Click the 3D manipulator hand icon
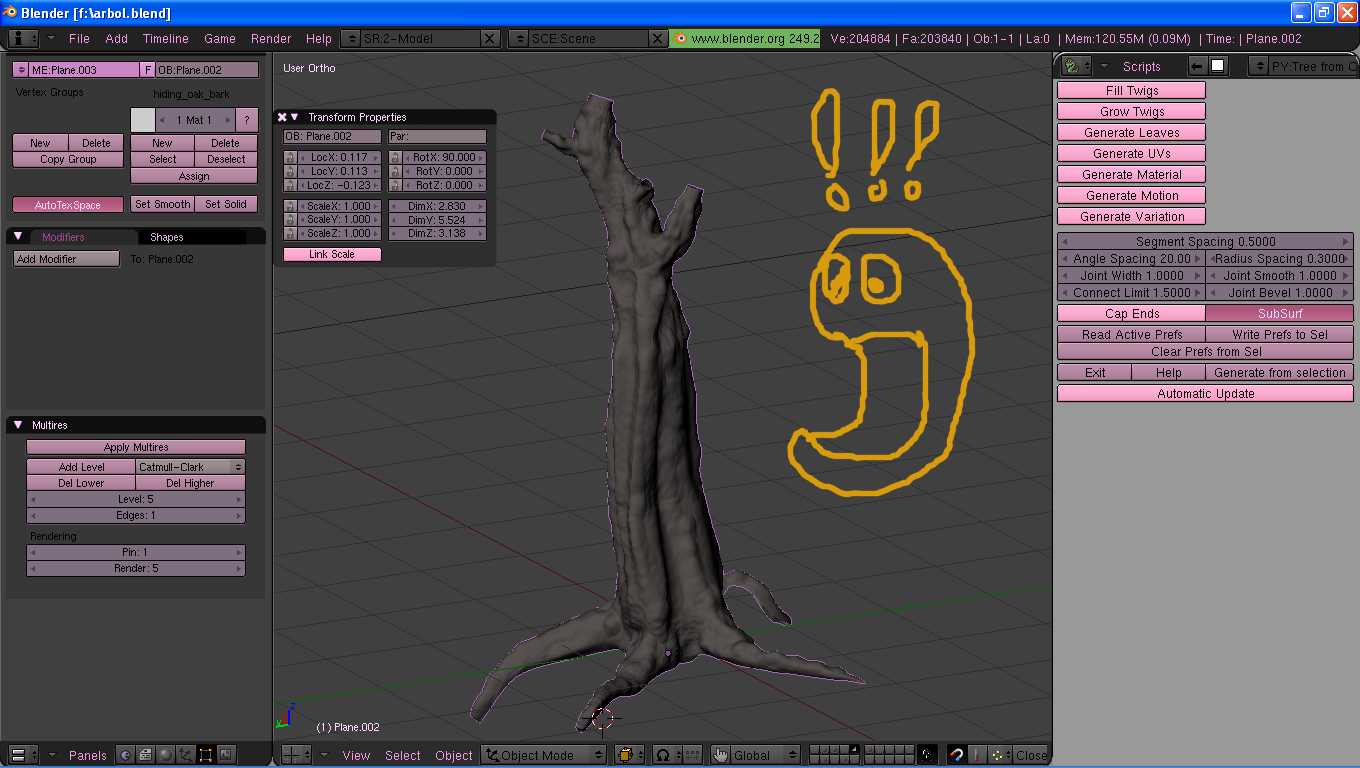Viewport: 1360px width, 768px height. (720, 755)
